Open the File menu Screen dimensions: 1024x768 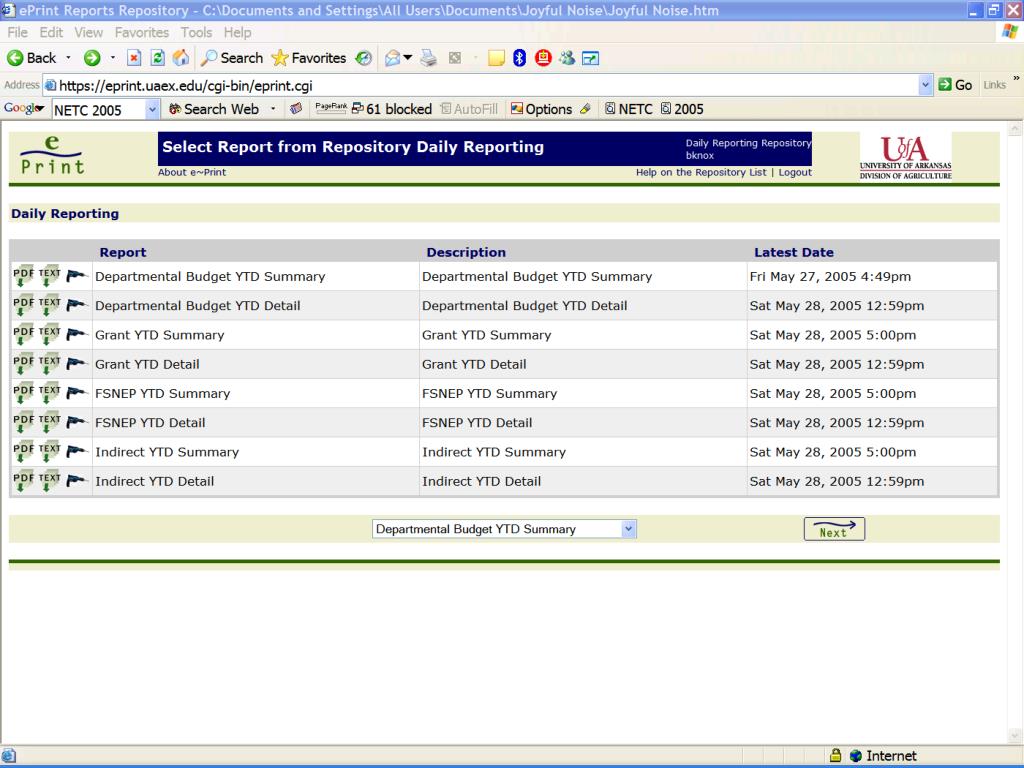point(17,32)
